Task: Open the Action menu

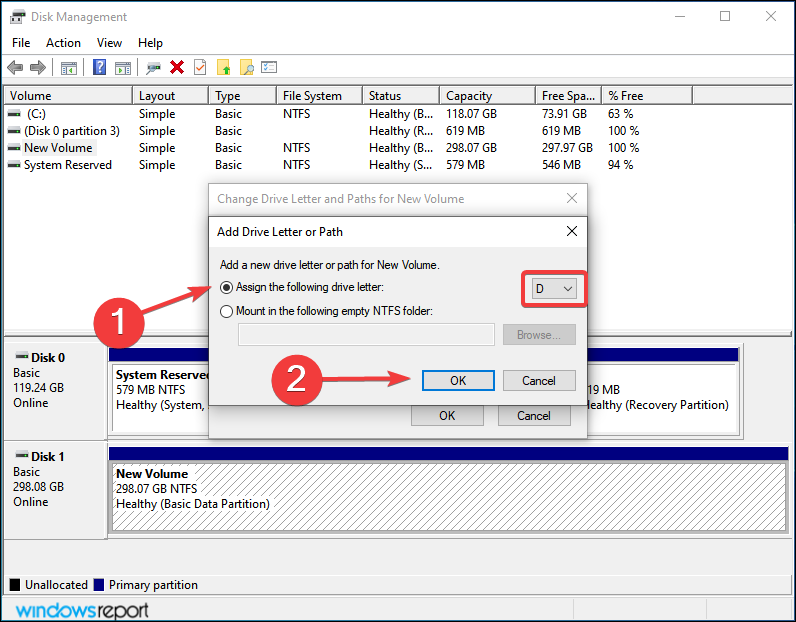Action: (63, 43)
